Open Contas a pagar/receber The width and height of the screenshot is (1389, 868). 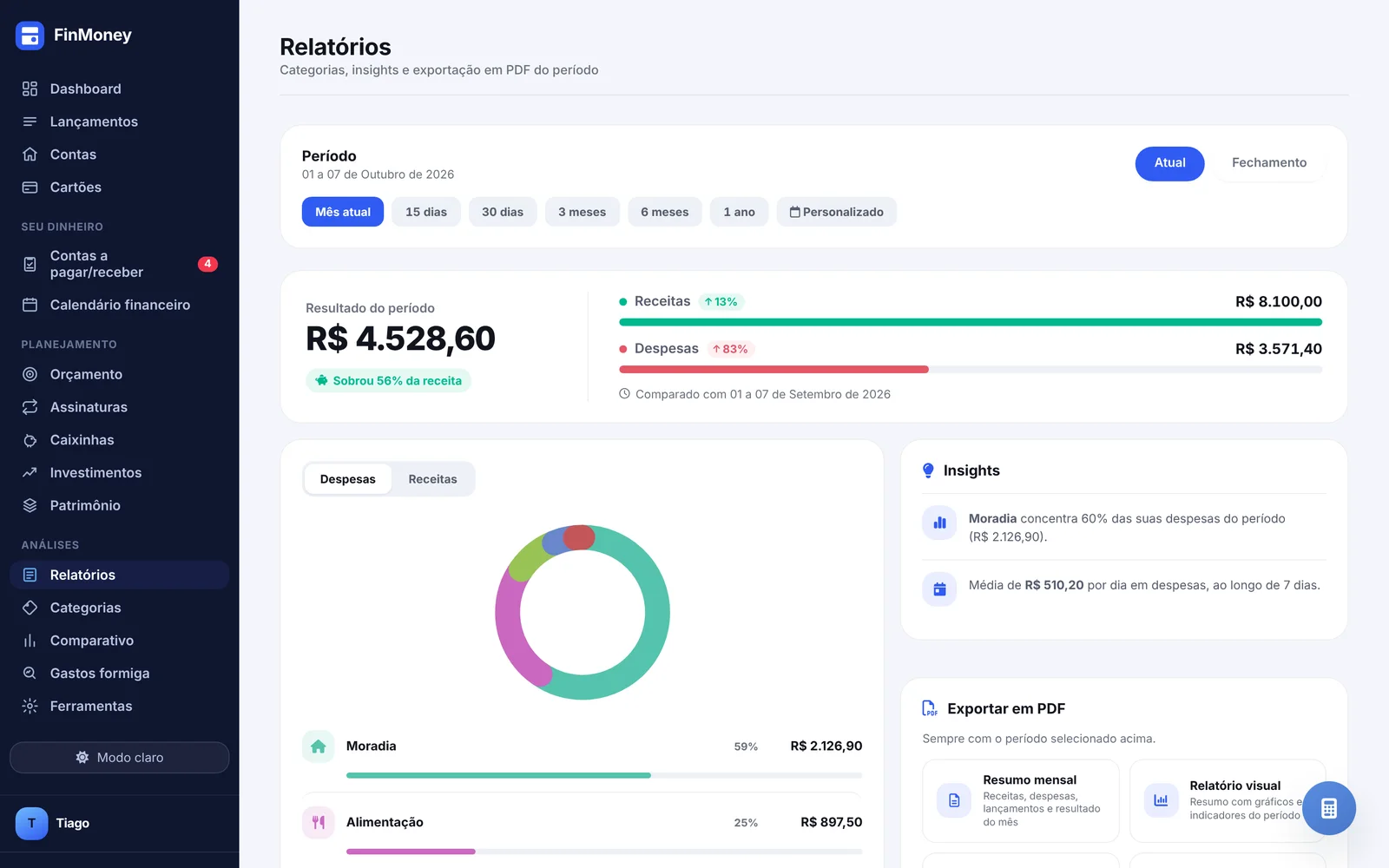pyautogui.click(x=120, y=264)
